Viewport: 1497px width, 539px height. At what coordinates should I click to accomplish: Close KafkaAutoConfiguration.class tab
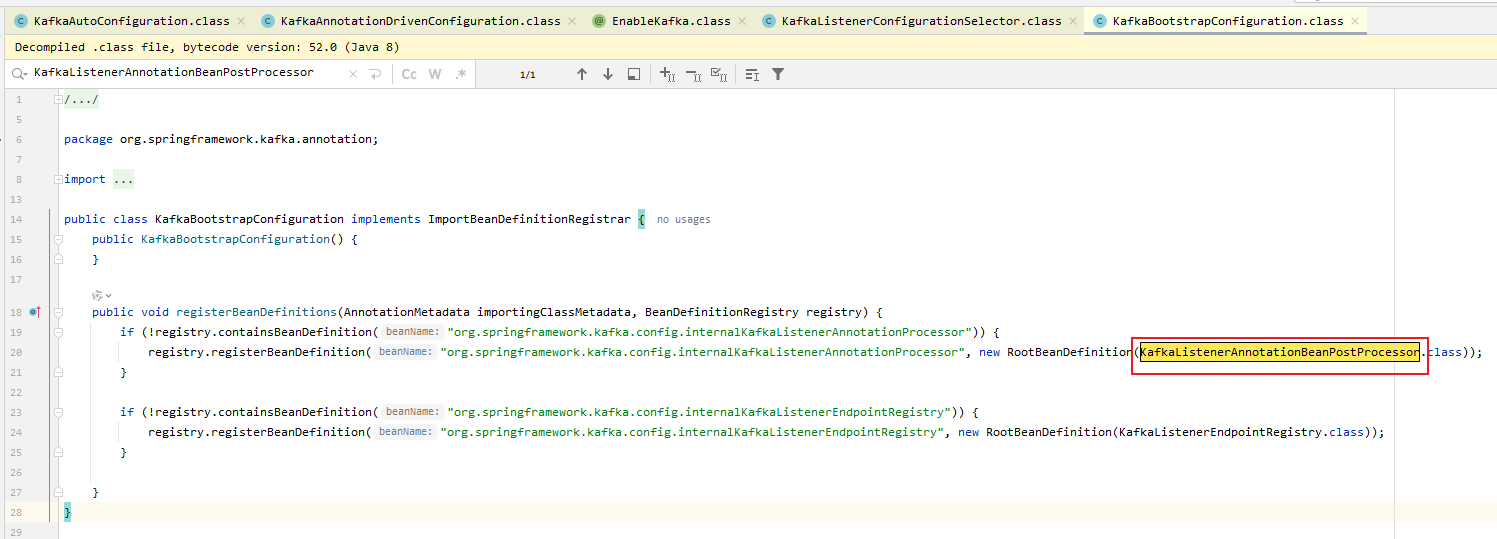pos(241,21)
